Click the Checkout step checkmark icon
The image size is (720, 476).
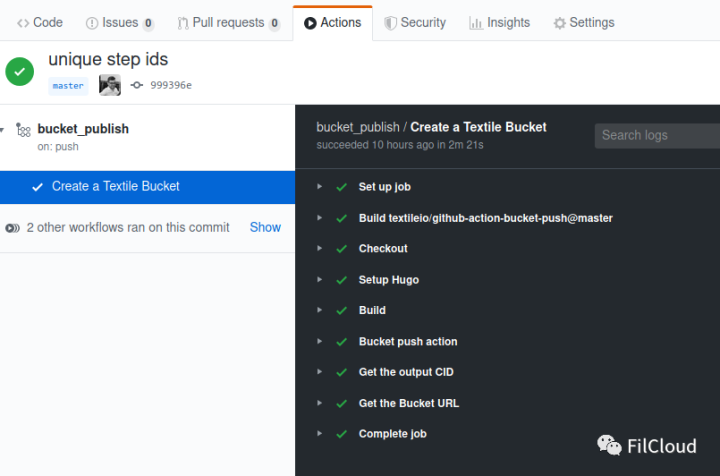pos(341,249)
